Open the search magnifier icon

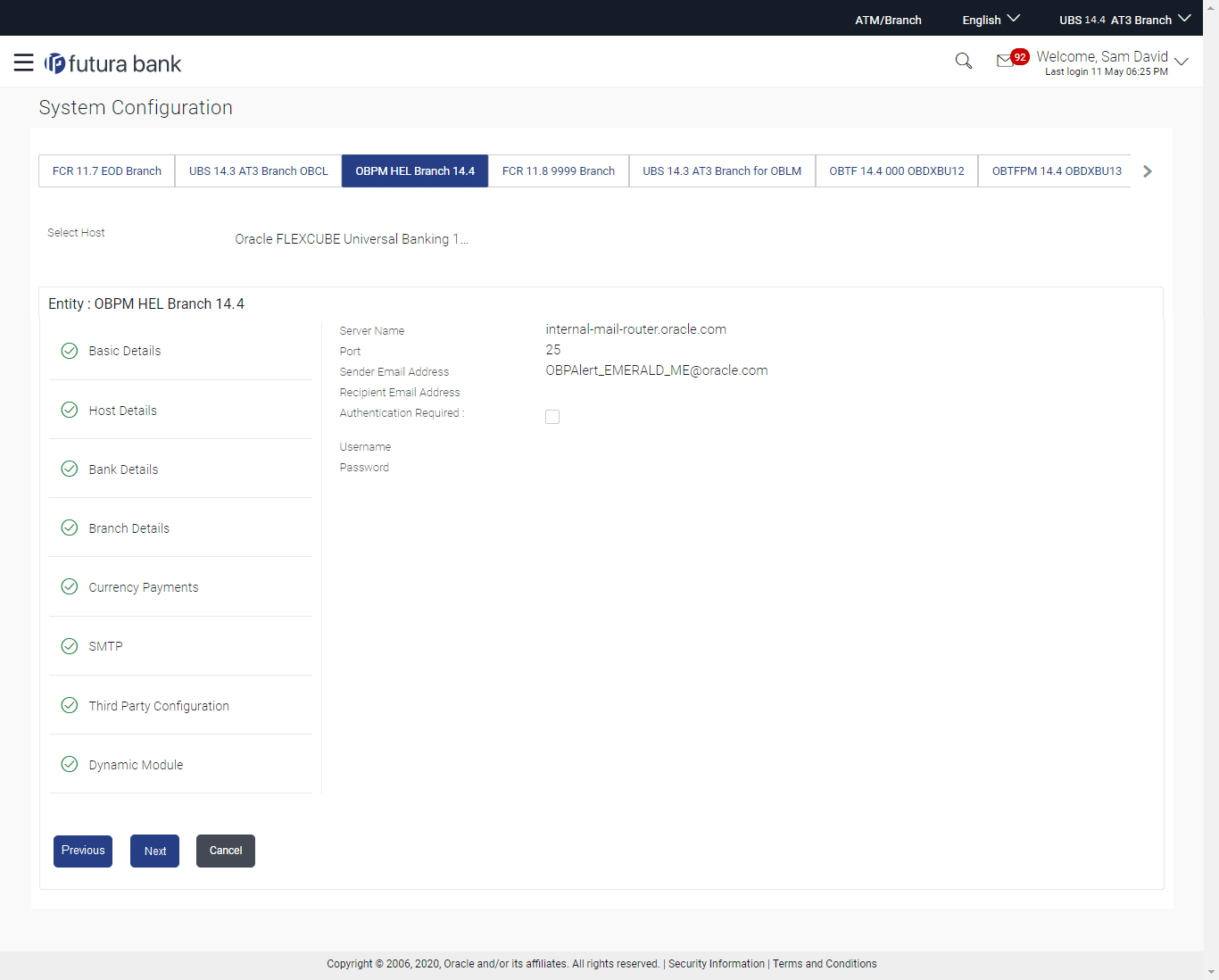964,61
